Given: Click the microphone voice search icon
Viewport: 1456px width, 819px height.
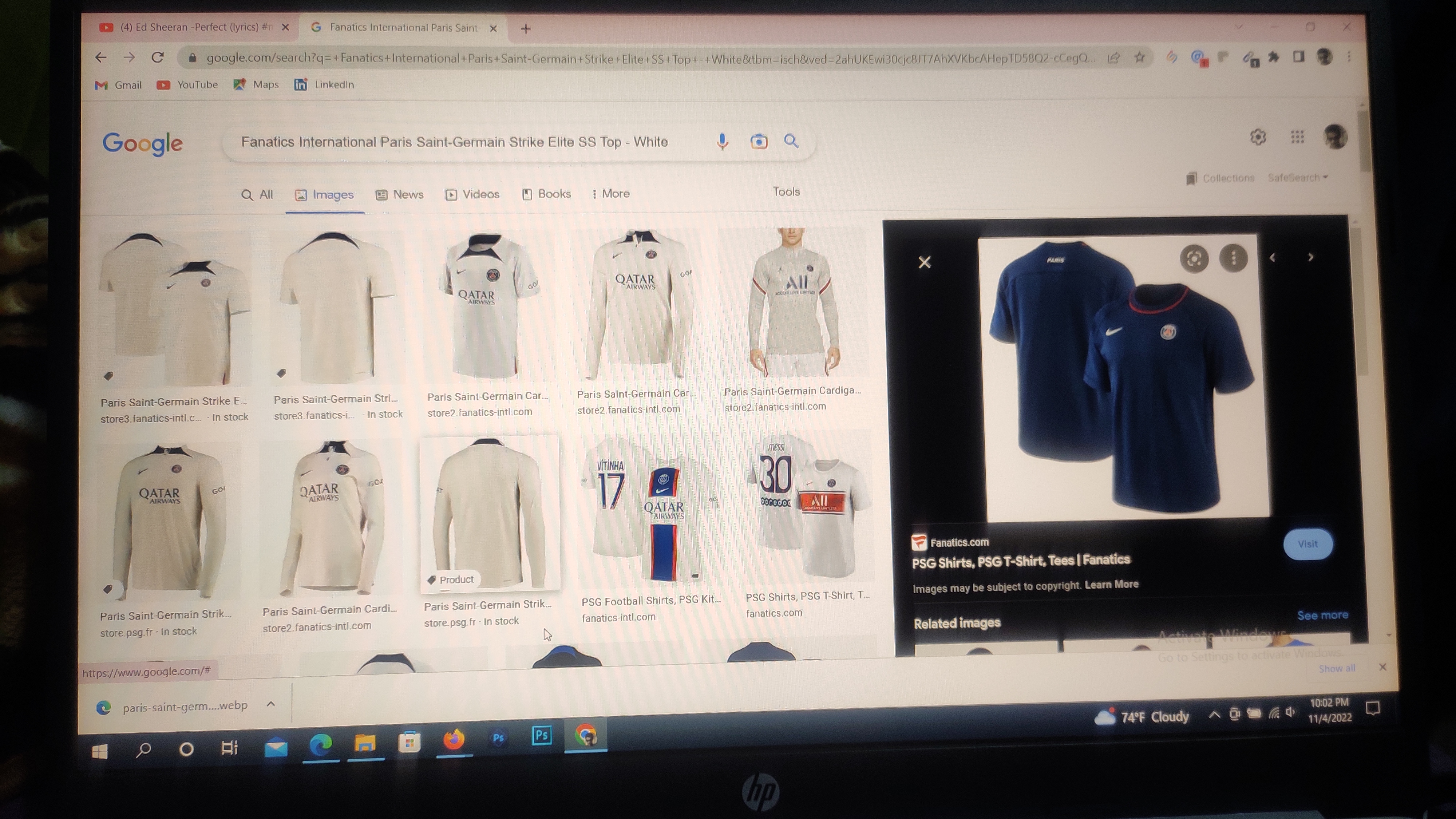Looking at the screenshot, I should (722, 141).
